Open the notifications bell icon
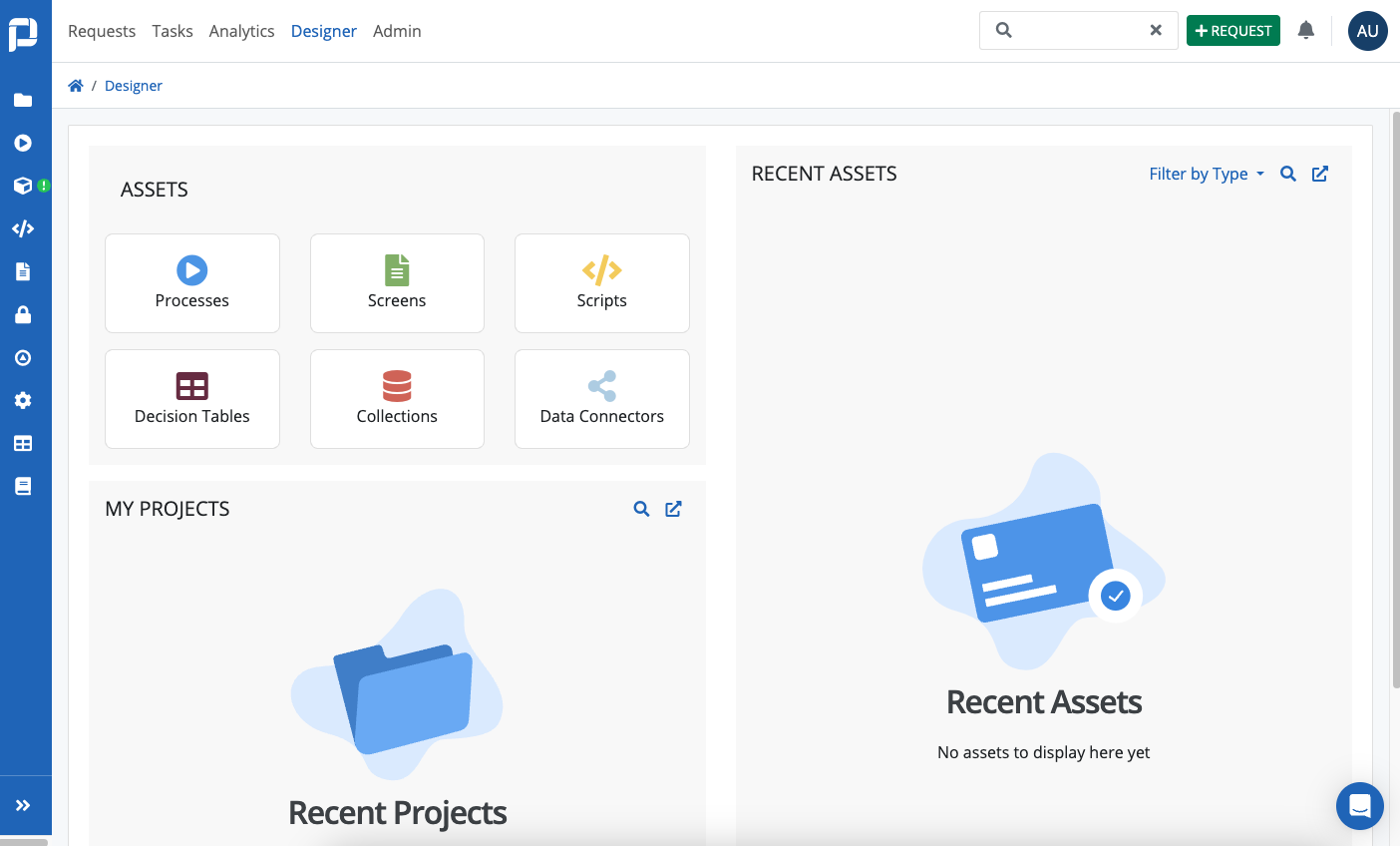This screenshot has height=846, width=1400. point(1306,31)
